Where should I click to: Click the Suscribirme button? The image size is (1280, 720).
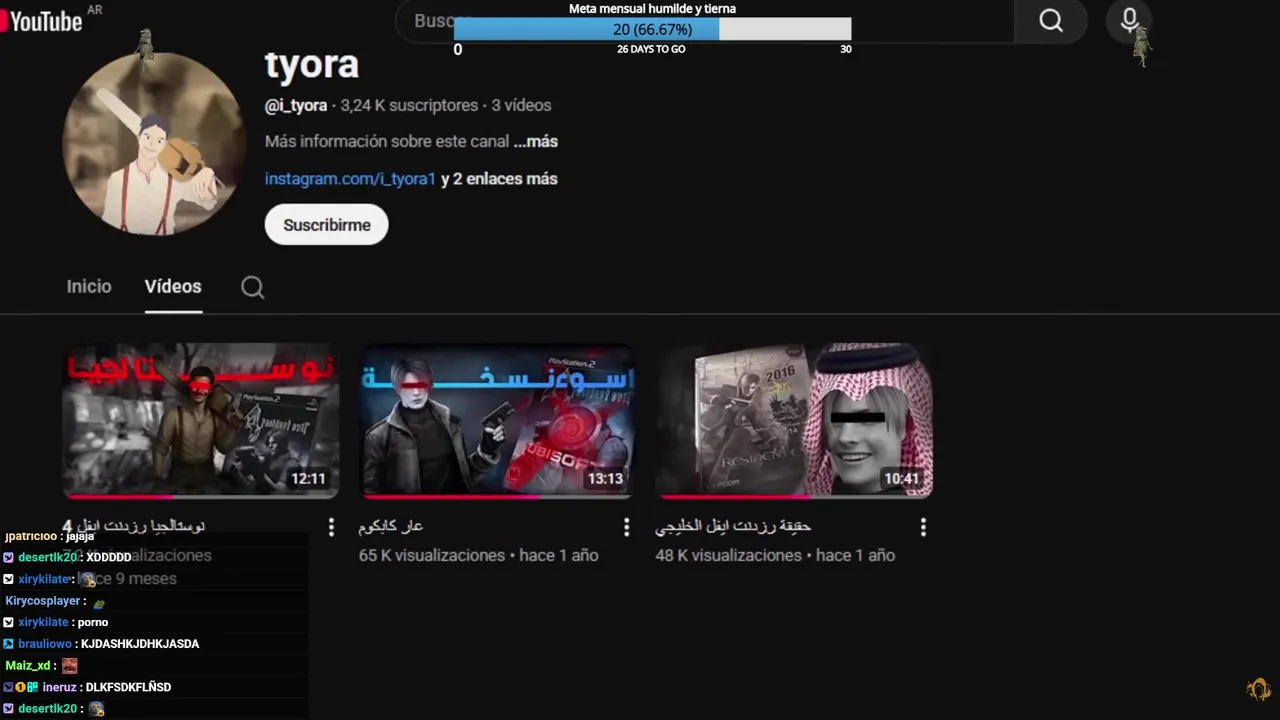coord(326,225)
